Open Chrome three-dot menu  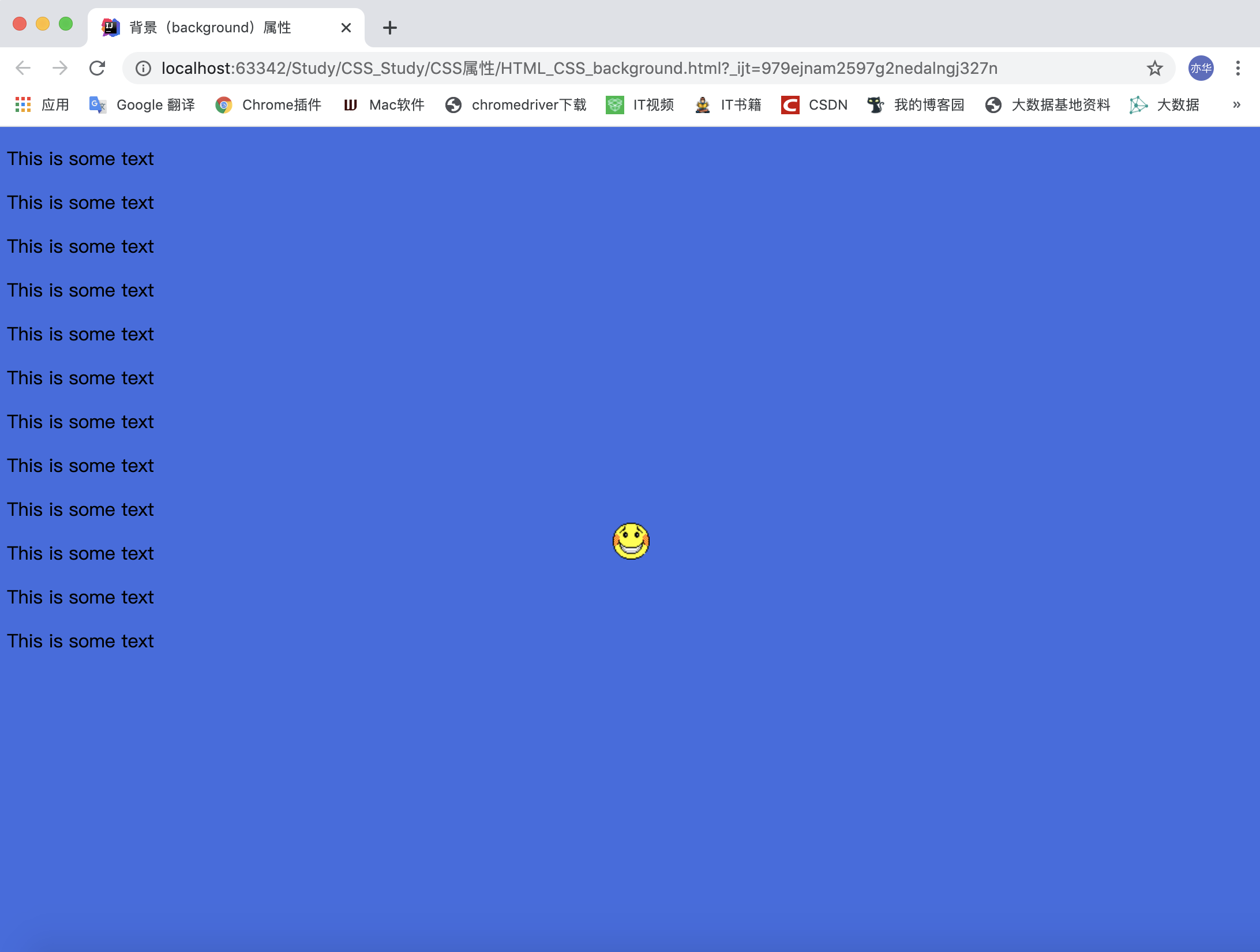1237,68
